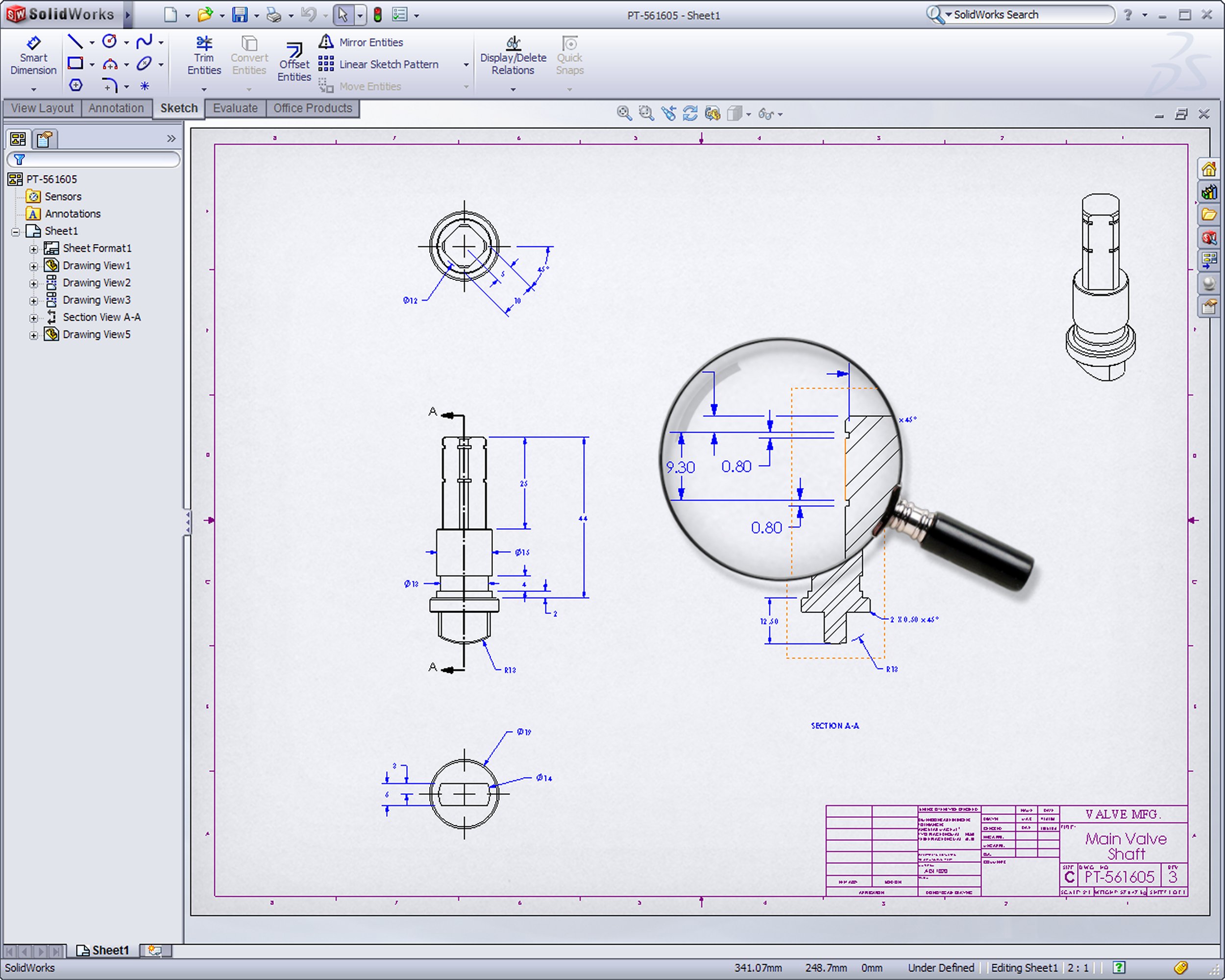The image size is (1225, 980).
Task: Open the PropertyManager panel tab
Action: (x=44, y=139)
